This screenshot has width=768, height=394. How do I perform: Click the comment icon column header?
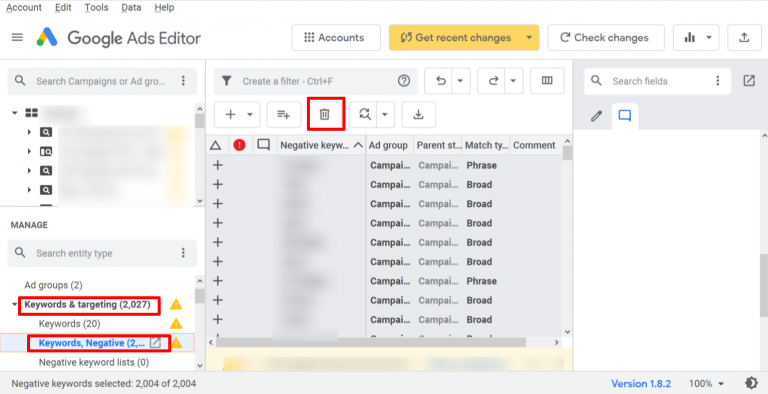click(264, 145)
